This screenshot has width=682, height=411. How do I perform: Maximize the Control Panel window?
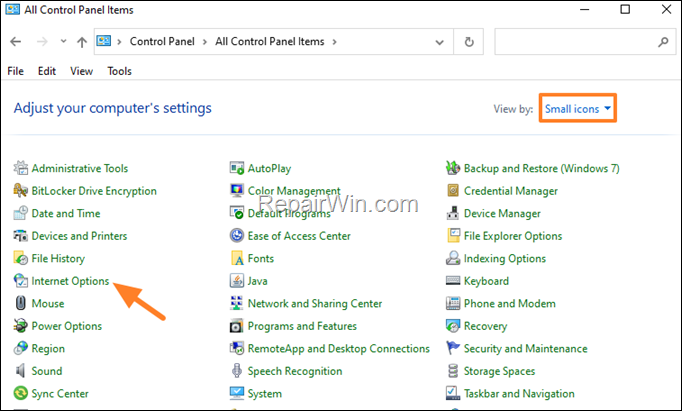coord(625,9)
